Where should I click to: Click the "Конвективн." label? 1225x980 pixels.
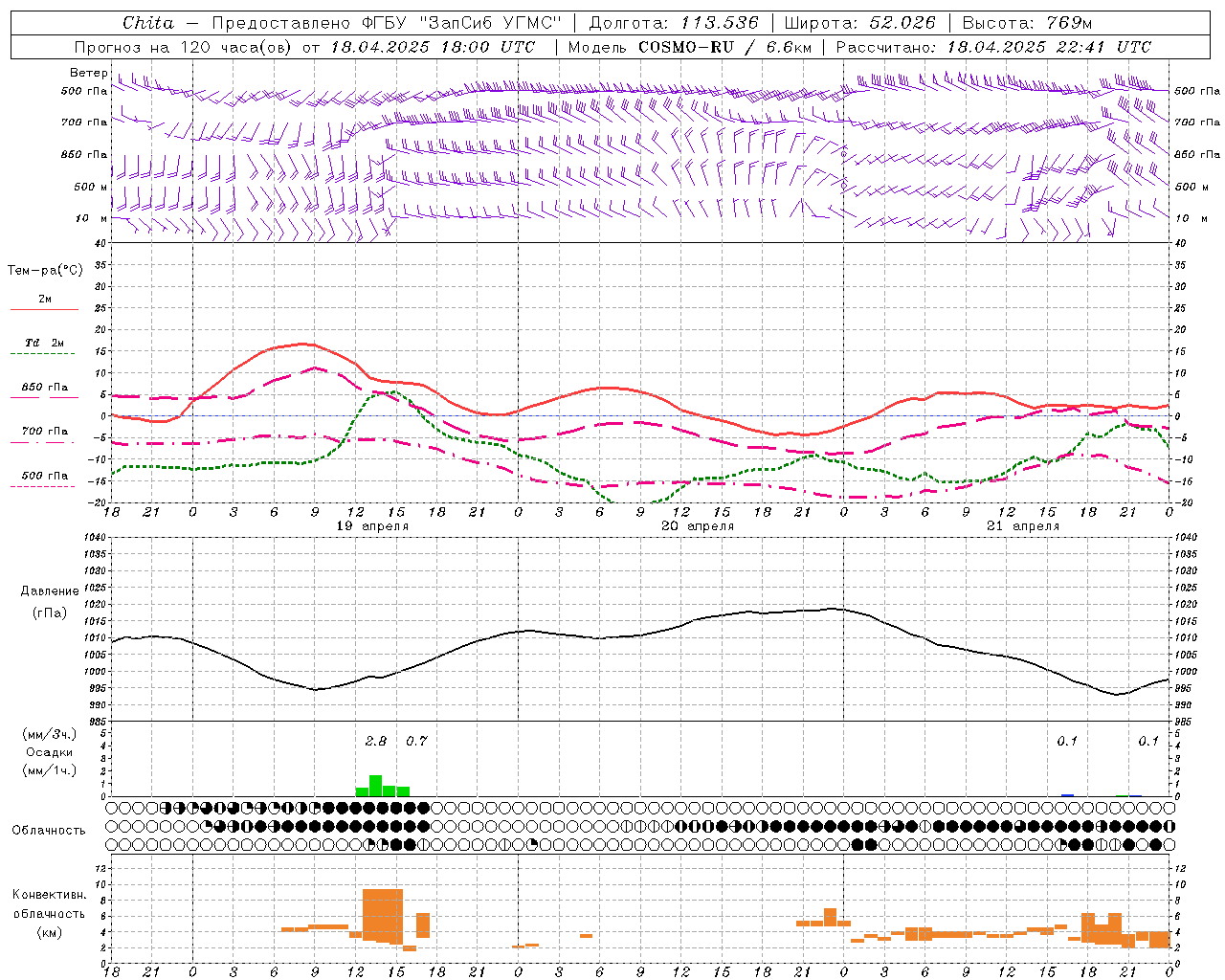[x=49, y=895]
